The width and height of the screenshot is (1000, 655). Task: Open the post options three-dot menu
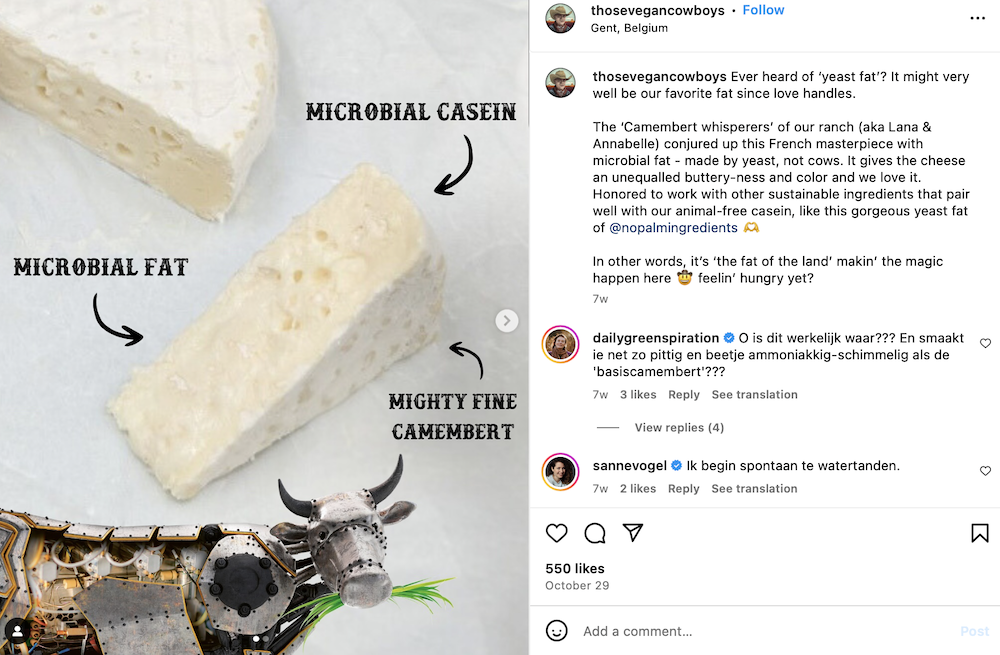coord(977,18)
